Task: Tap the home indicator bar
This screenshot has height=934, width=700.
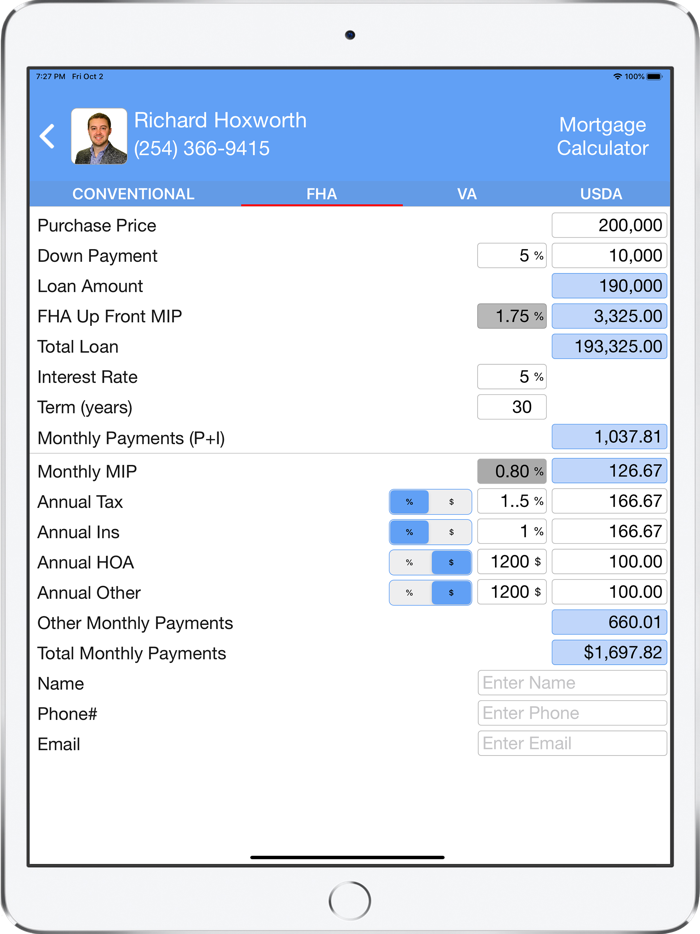Action: [x=347, y=858]
